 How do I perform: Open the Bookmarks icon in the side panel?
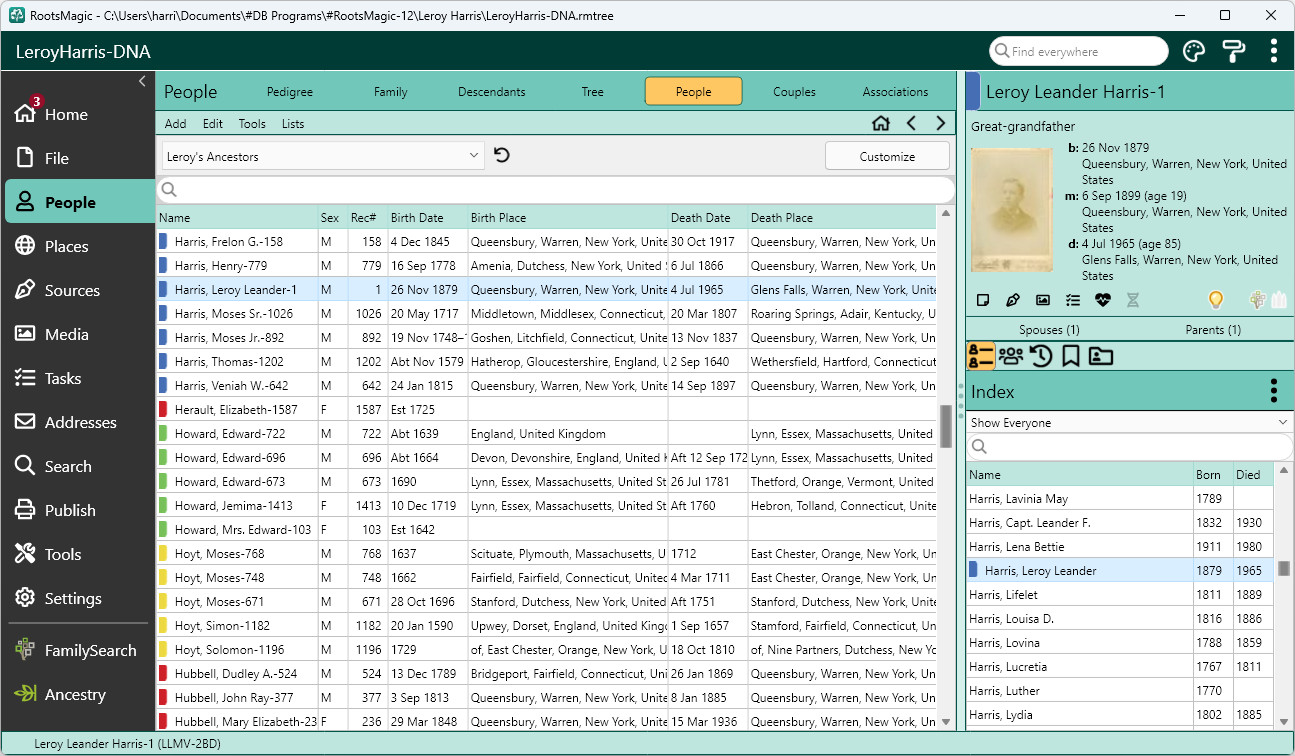pyautogui.click(x=1071, y=356)
